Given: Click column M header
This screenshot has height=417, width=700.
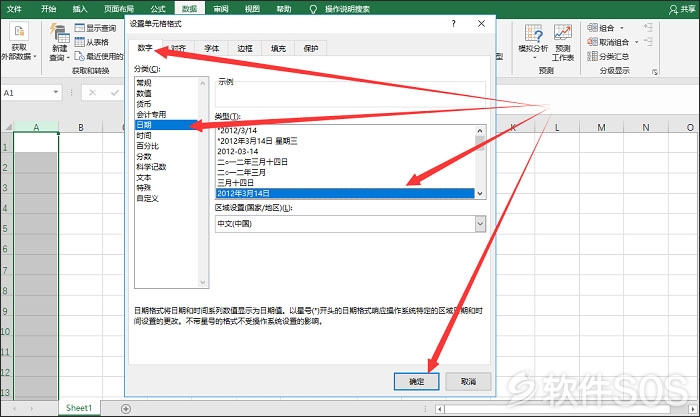Looking at the screenshot, I should click(601, 127).
